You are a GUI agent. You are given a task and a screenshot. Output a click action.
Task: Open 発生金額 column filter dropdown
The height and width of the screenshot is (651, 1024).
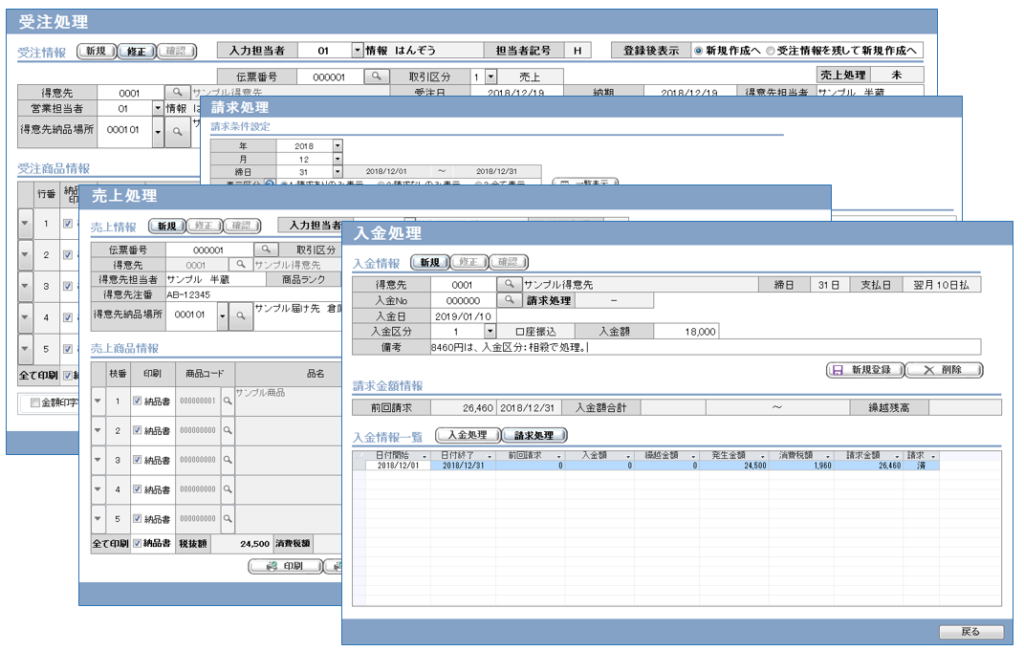tap(762, 456)
